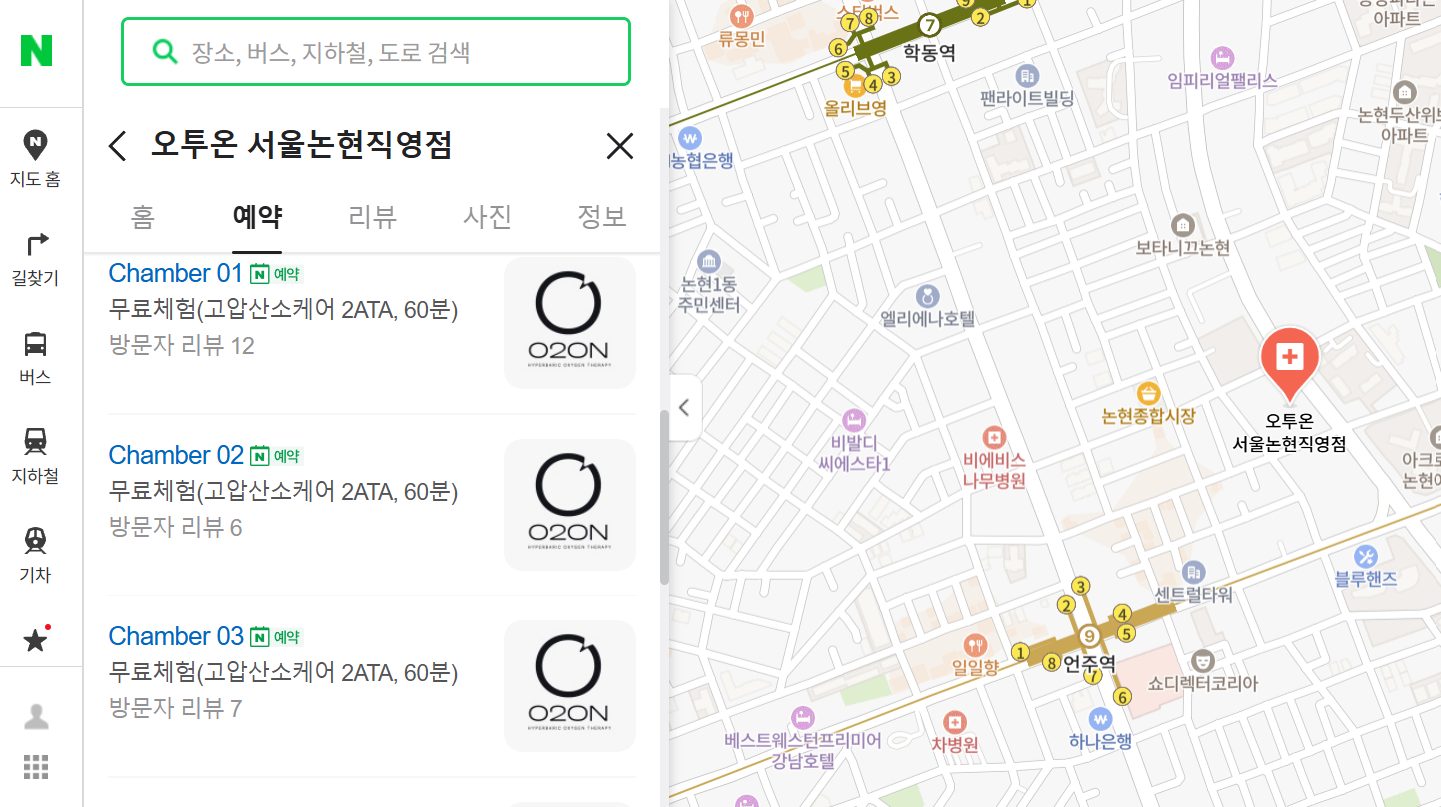Click the red 오투온 map pin
Viewport: 1441px width, 807px height.
[1290, 364]
